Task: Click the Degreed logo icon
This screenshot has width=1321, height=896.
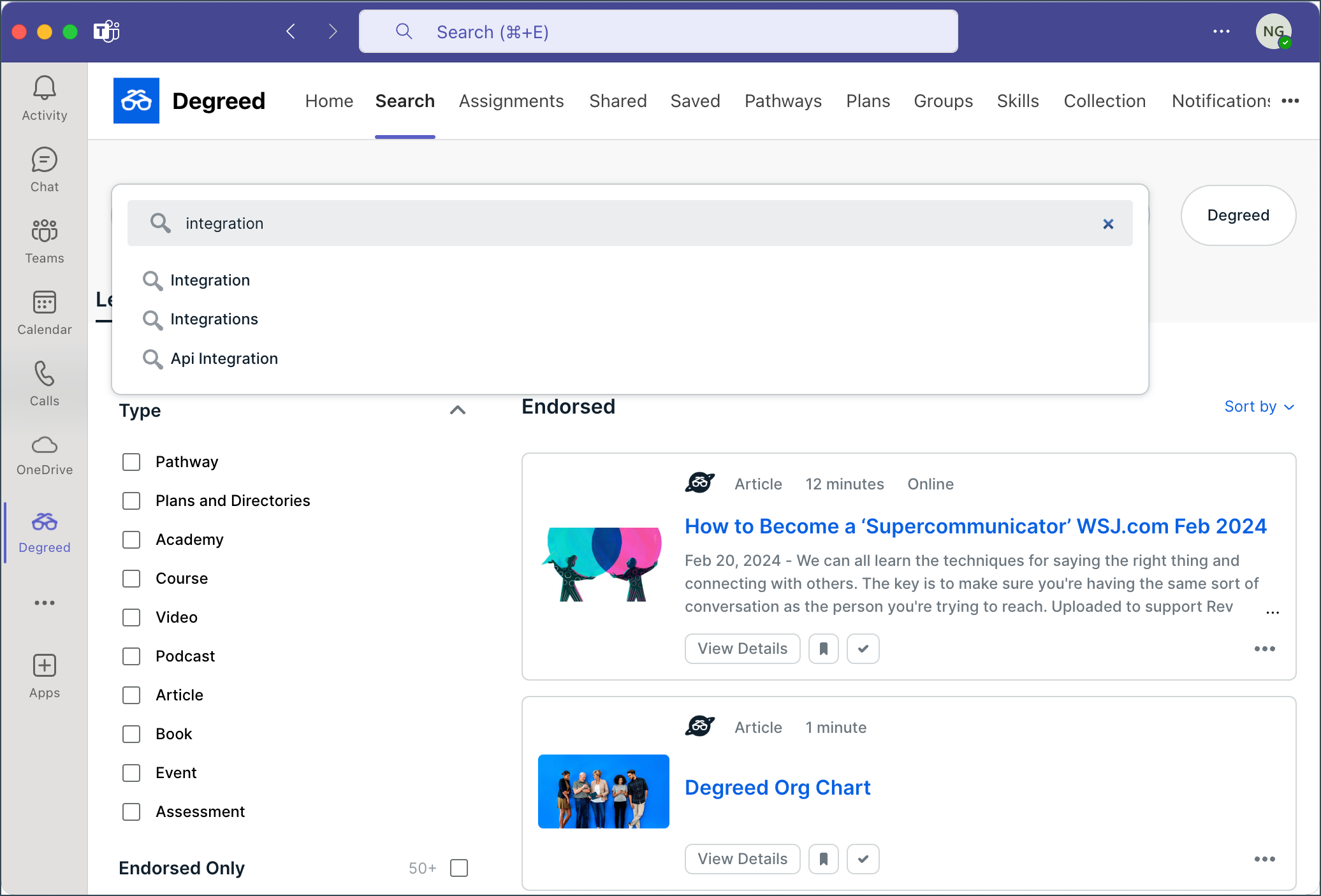Action: [136, 101]
